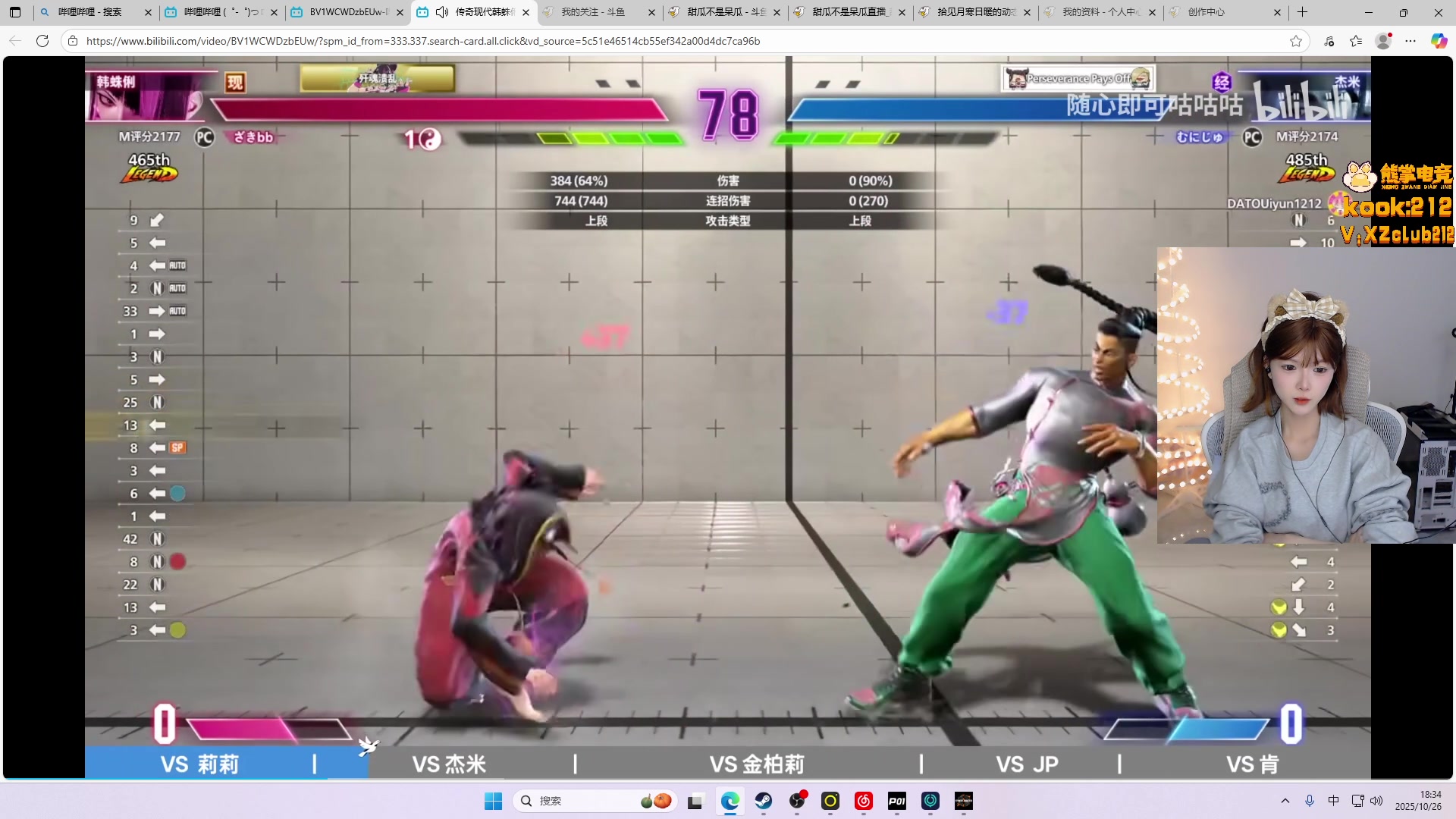Open a new tab with the plus button
Screen dimensions: 1456x819
click(1302, 12)
